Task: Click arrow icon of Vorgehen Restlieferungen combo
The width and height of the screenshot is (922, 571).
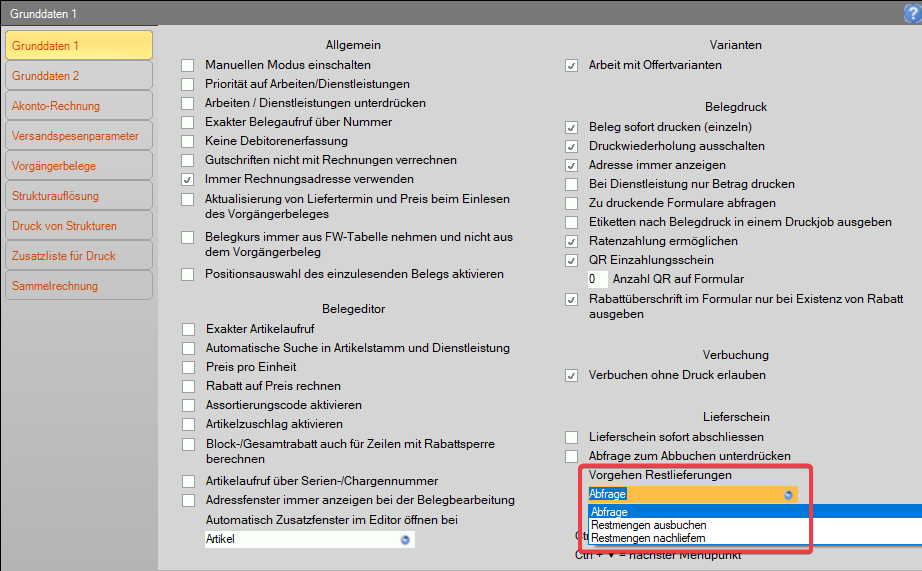Action: coord(789,495)
